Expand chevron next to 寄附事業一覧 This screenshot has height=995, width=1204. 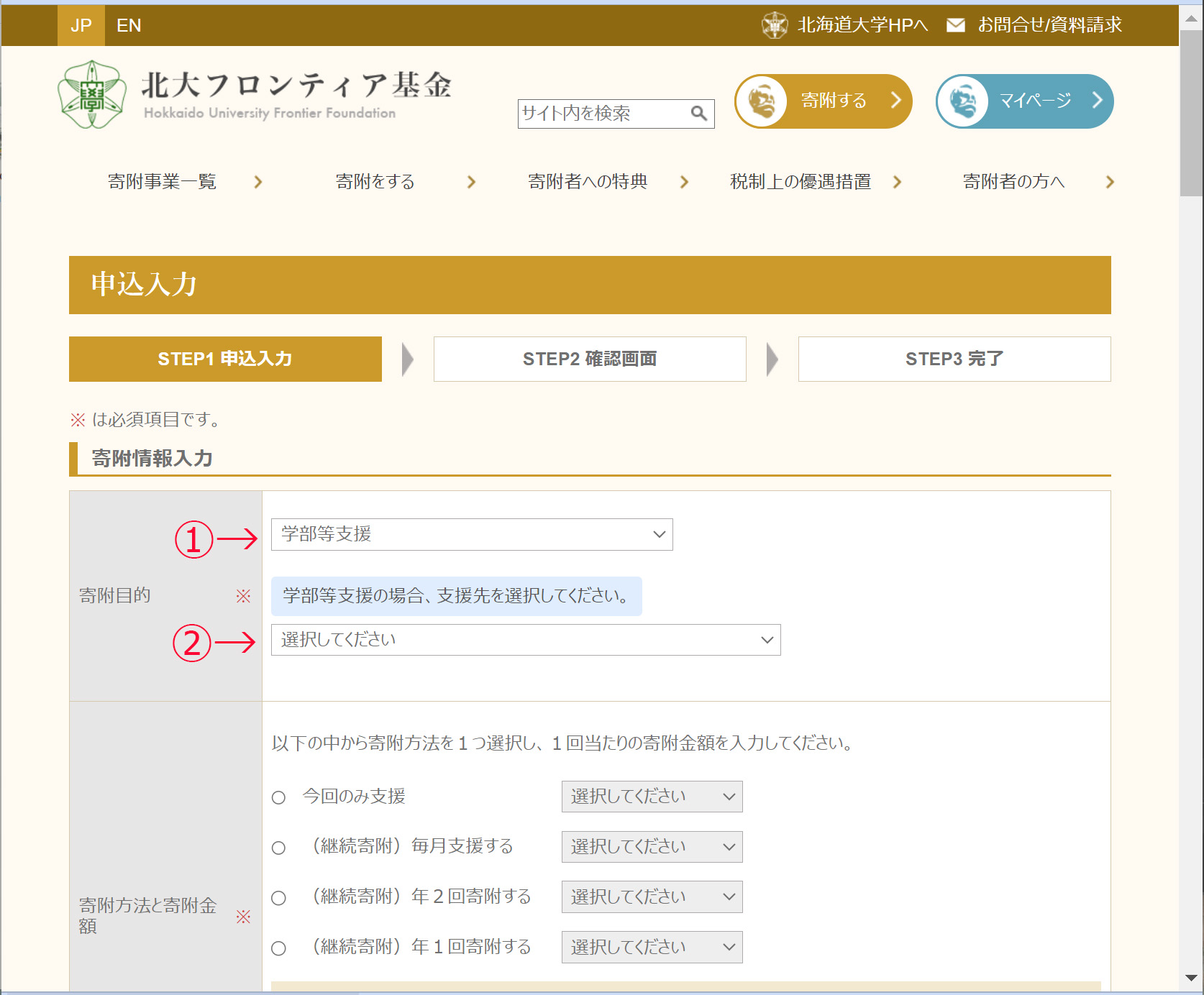click(258, 182)
